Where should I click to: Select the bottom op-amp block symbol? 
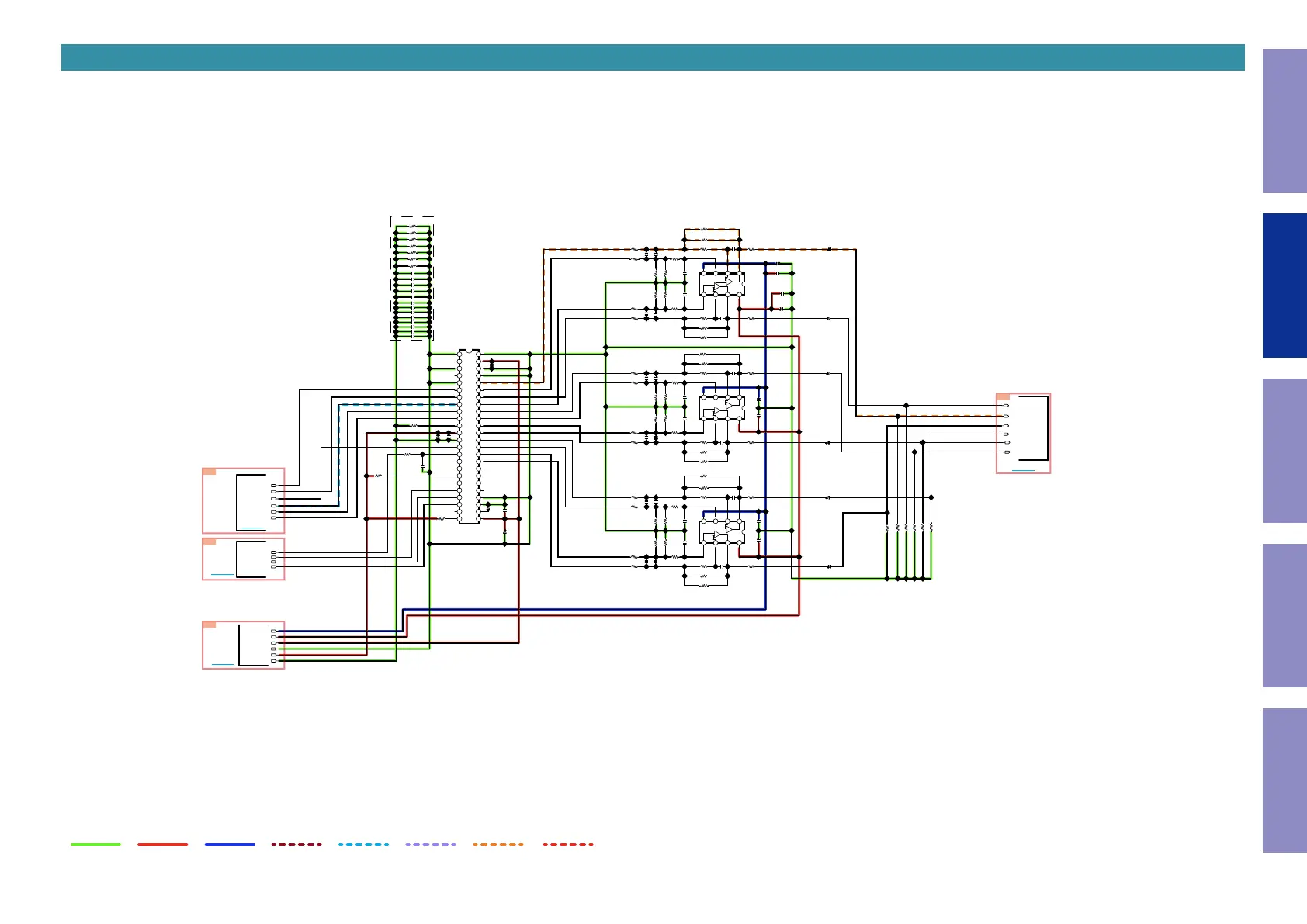pos(722,532)
